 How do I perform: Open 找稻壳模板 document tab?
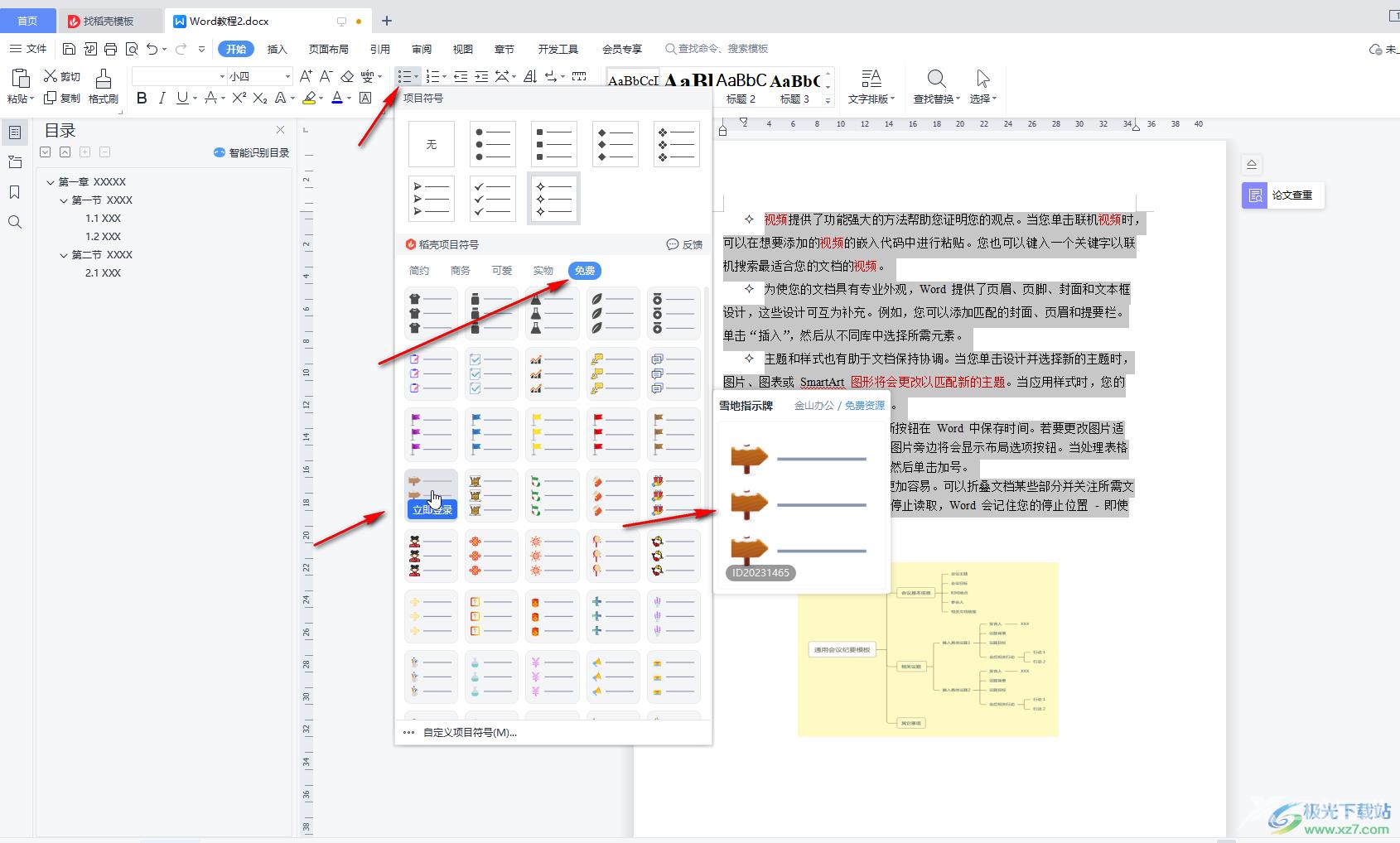click(109, 21)
